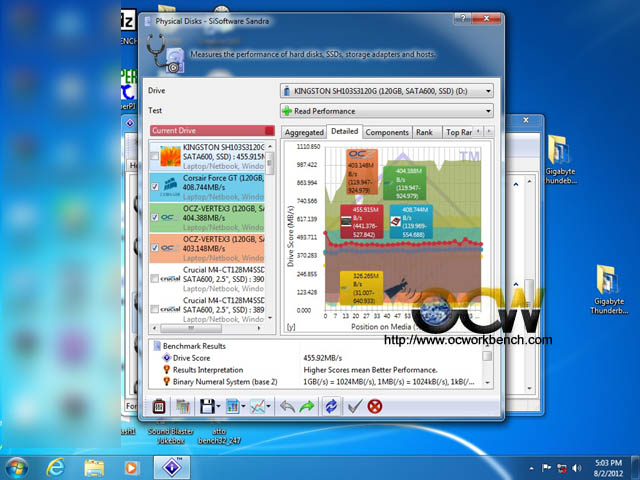Close the background window with X button

[x=526, y=120]
